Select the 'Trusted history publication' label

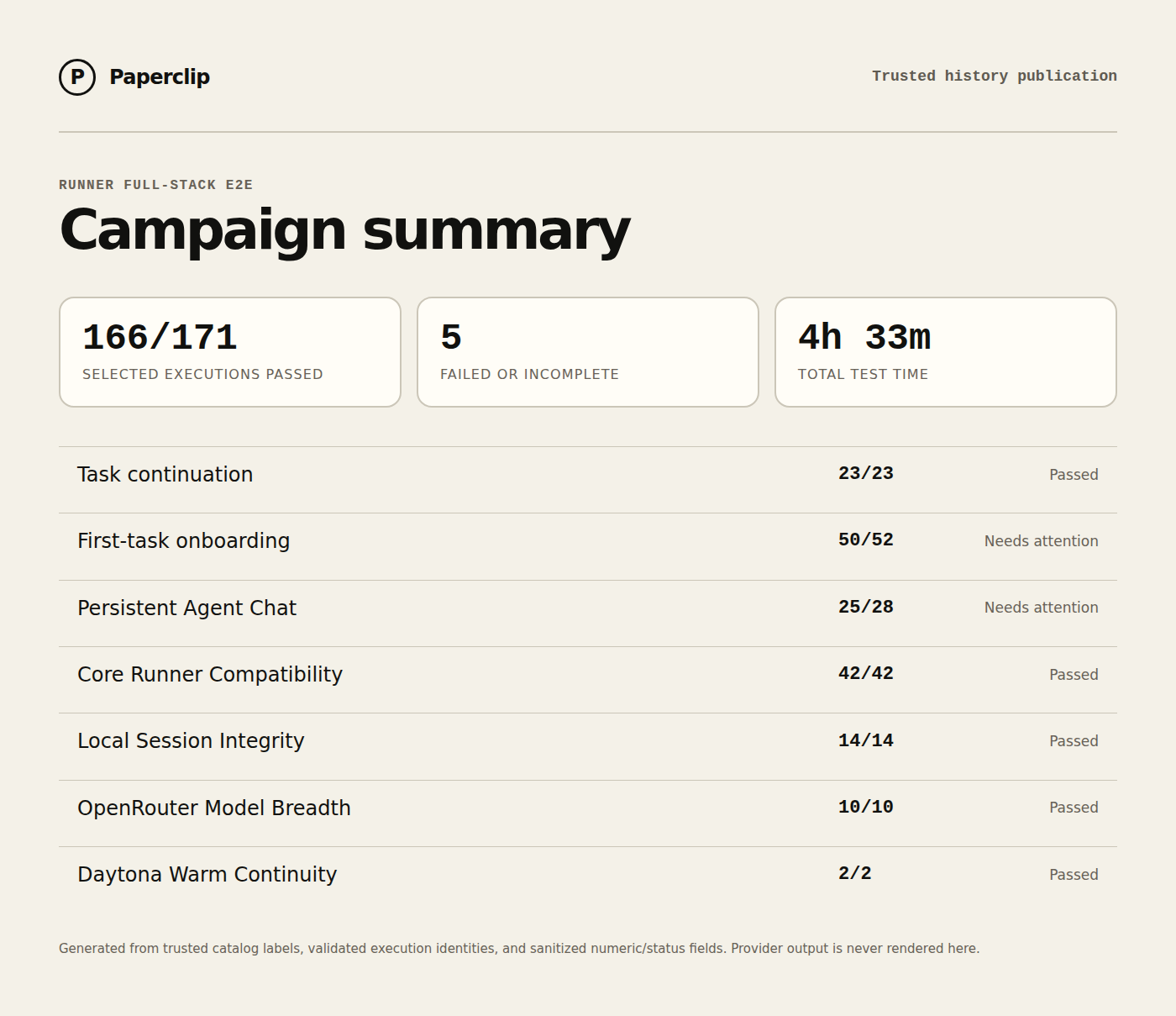tap(995, 76)
